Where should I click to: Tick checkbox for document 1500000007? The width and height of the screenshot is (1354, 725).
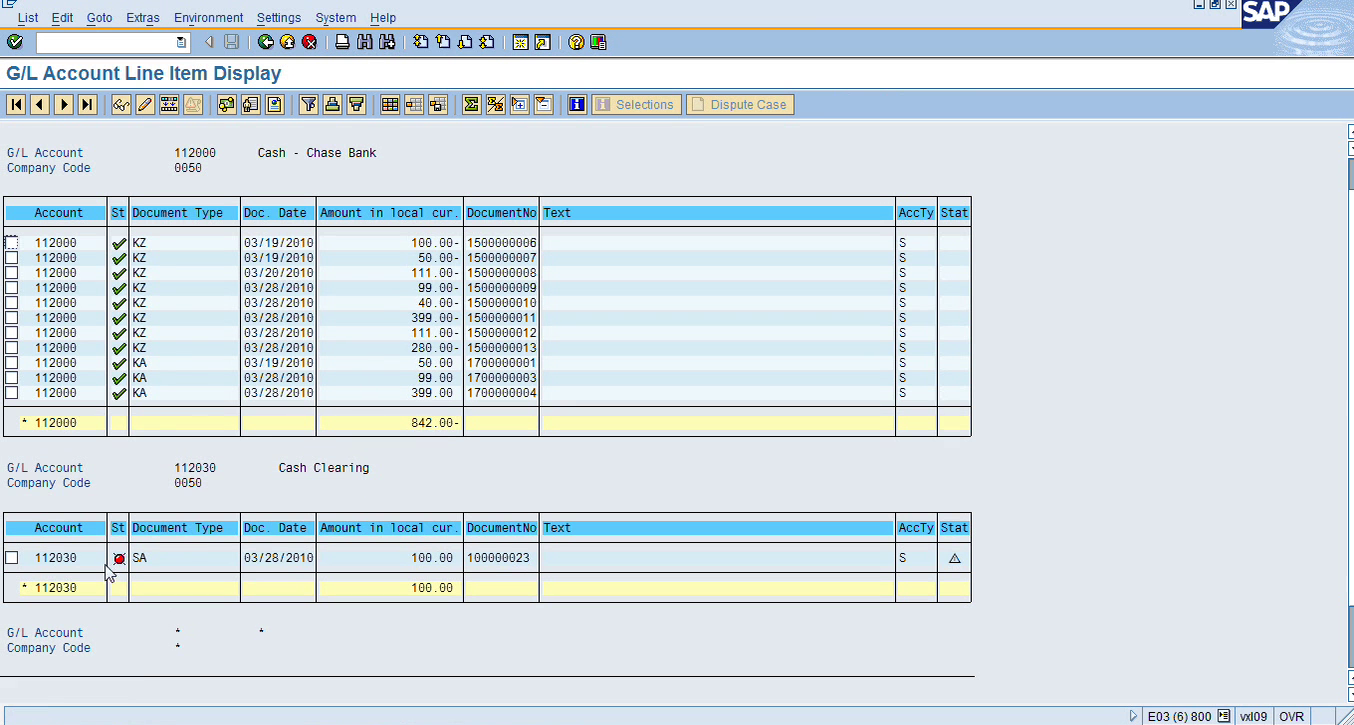12,258
